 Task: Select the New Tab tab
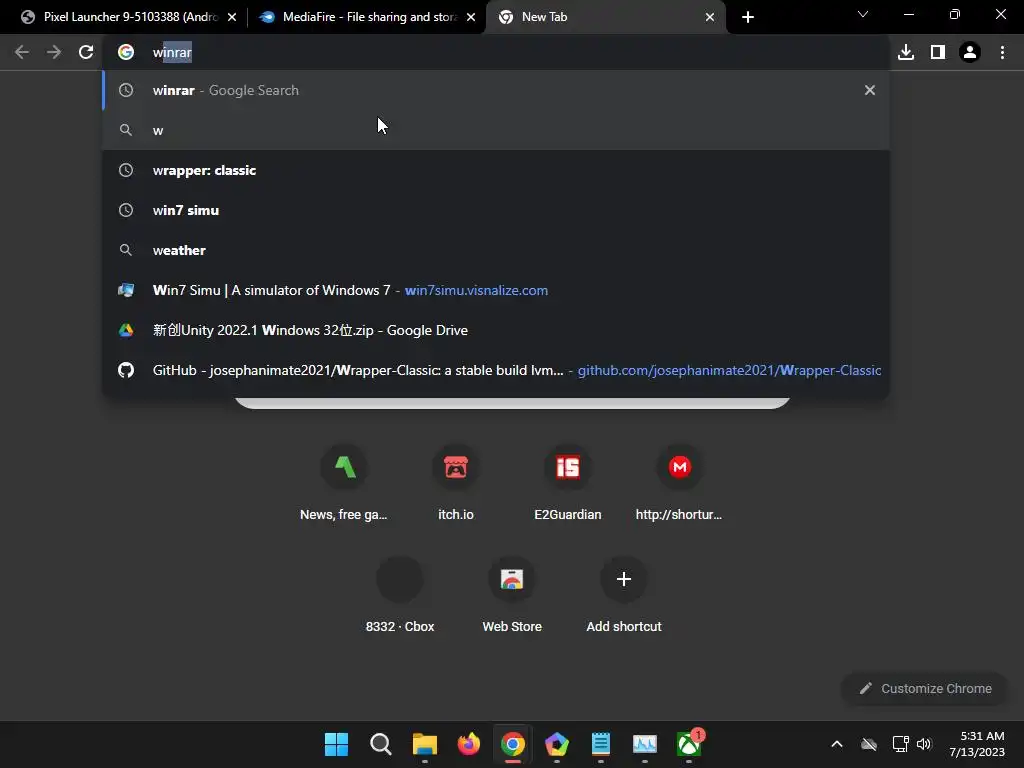coord(605,17)
